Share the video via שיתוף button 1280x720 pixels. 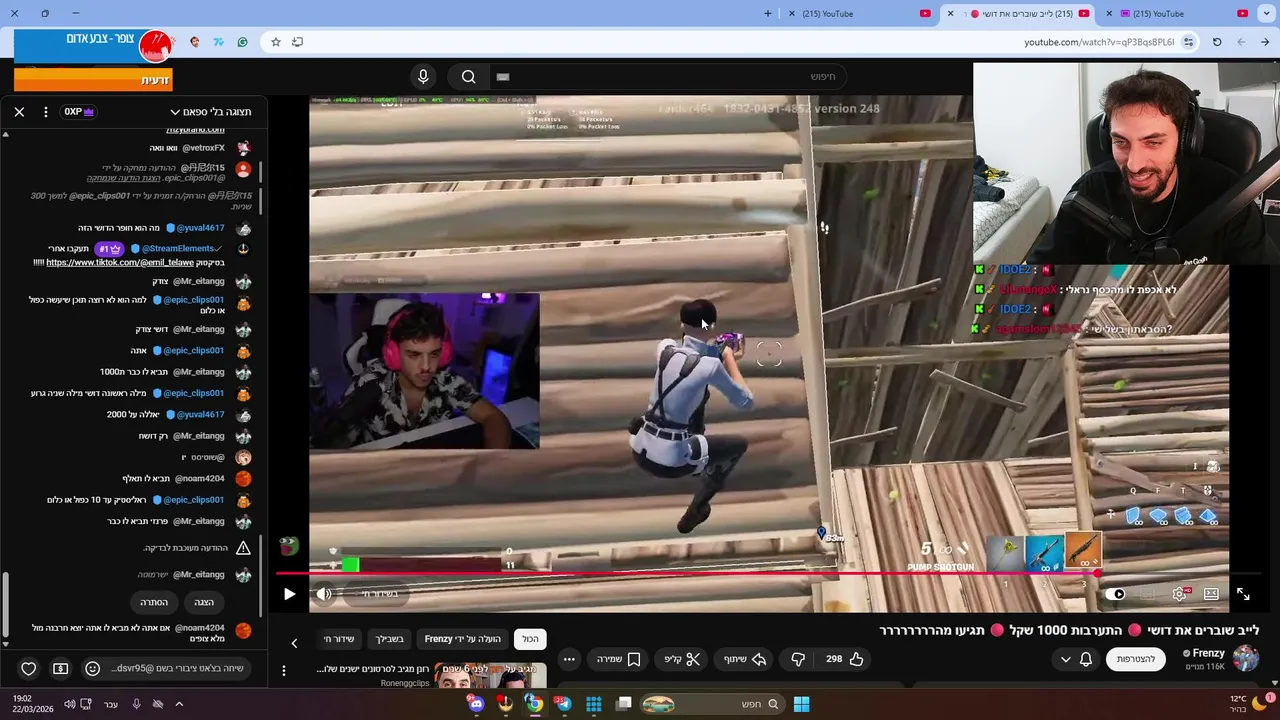[744, 659]
